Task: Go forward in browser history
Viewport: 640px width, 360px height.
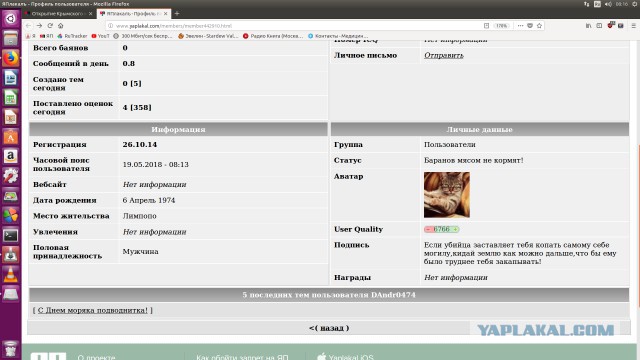Action: click(39, 26)
